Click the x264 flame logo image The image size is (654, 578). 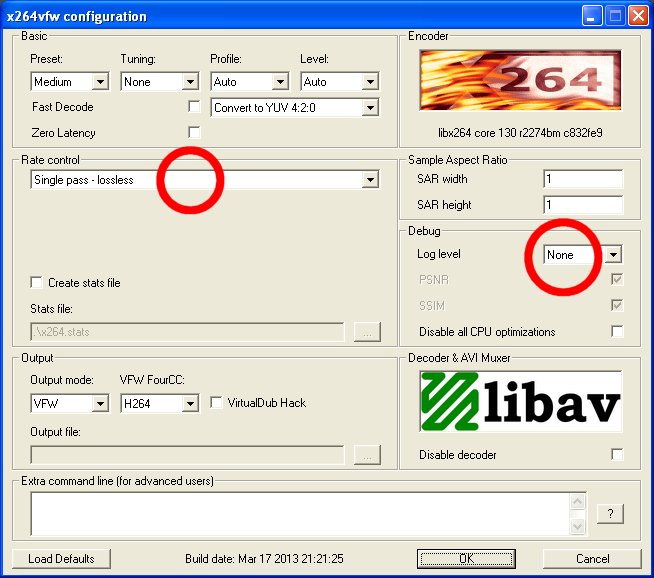(520, 80)
